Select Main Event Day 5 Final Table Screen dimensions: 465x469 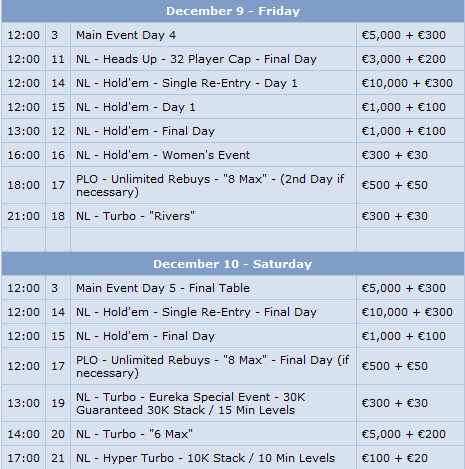(x=163, y=288)
